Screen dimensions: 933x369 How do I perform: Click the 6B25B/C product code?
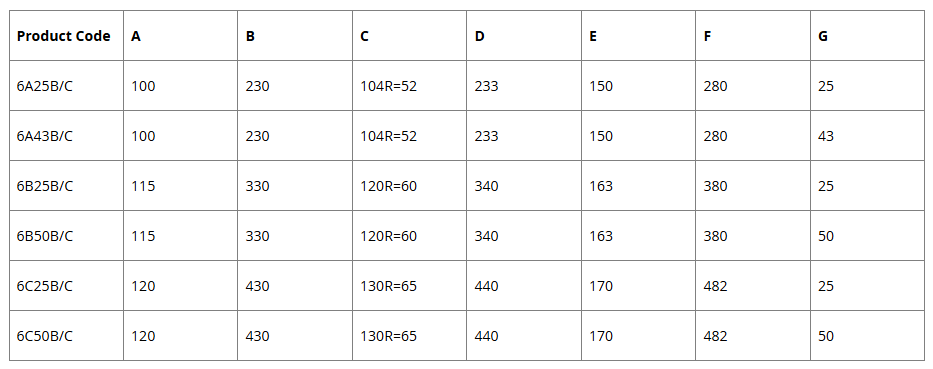(45, 186)
